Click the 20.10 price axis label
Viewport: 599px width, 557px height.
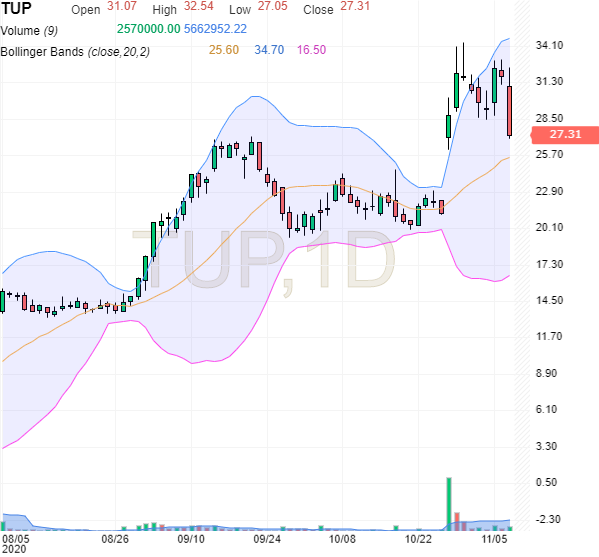(549, 227)
